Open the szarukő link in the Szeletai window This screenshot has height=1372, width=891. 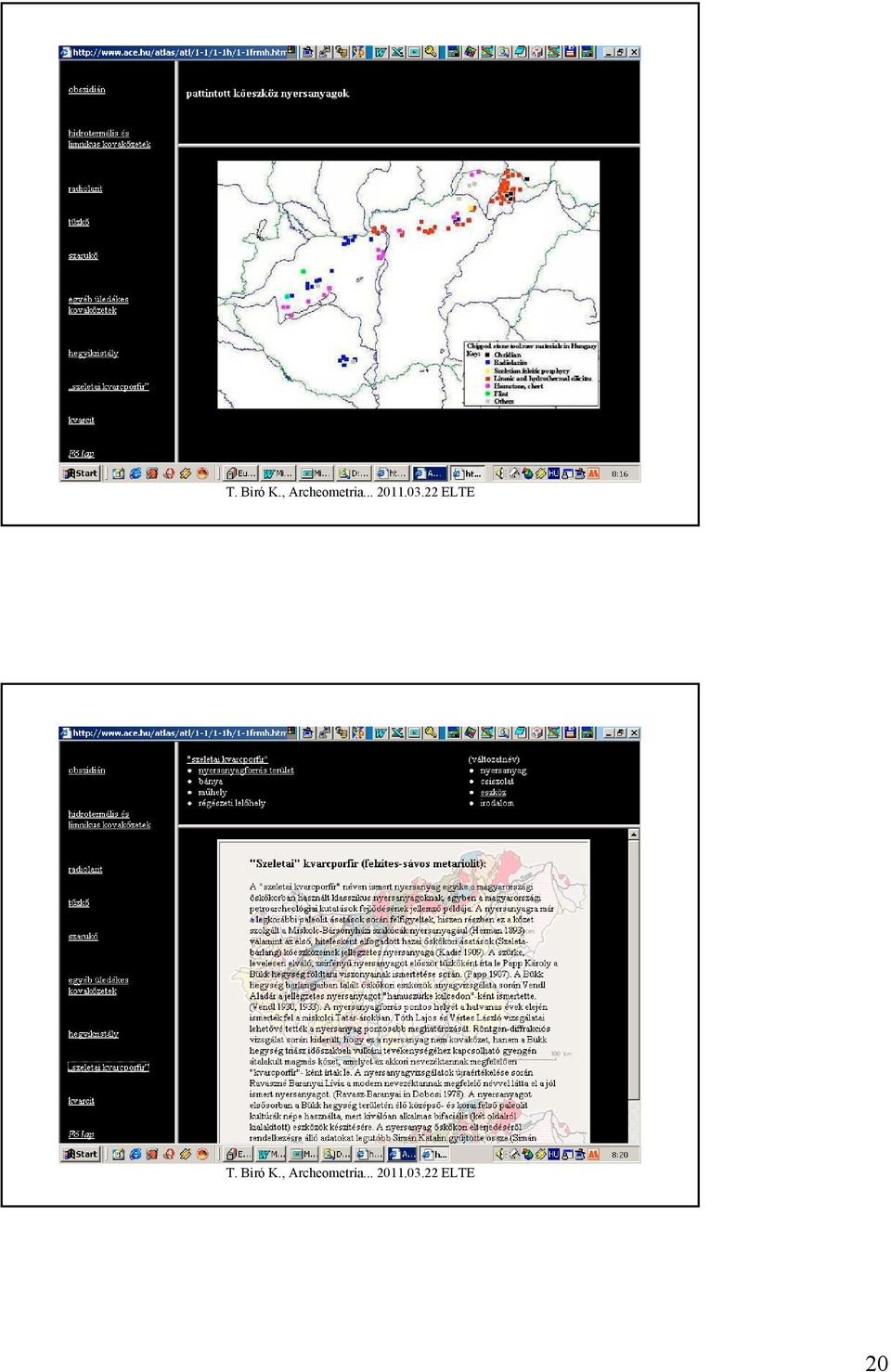pyautogui.click(x=83, y=936)
